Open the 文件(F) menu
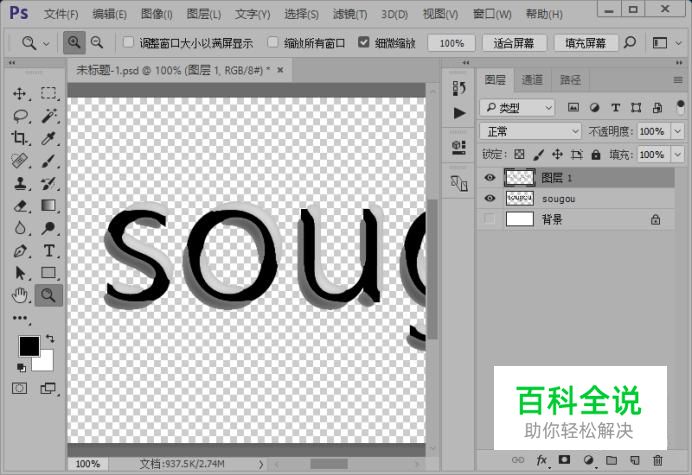692x475 pixels. [61, 14]
